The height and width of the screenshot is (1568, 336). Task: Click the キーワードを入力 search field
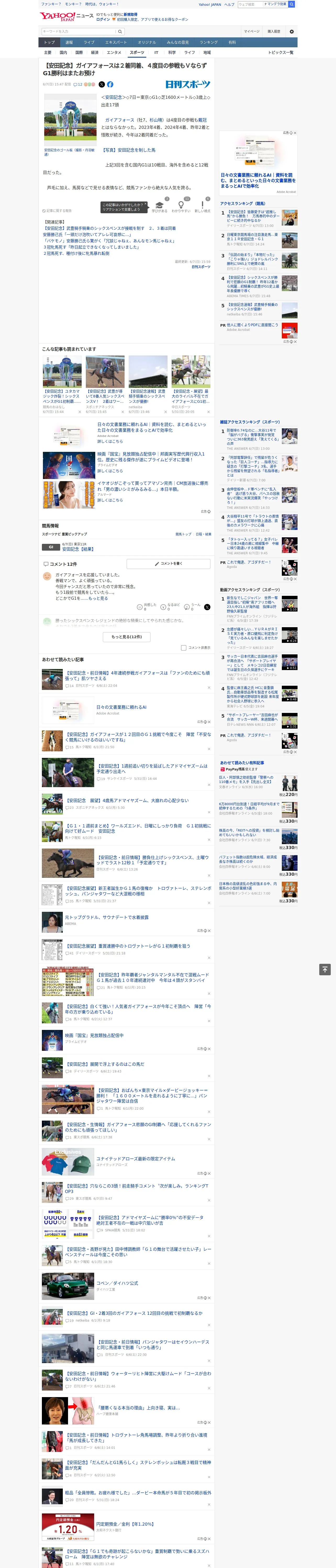point(79,32)
